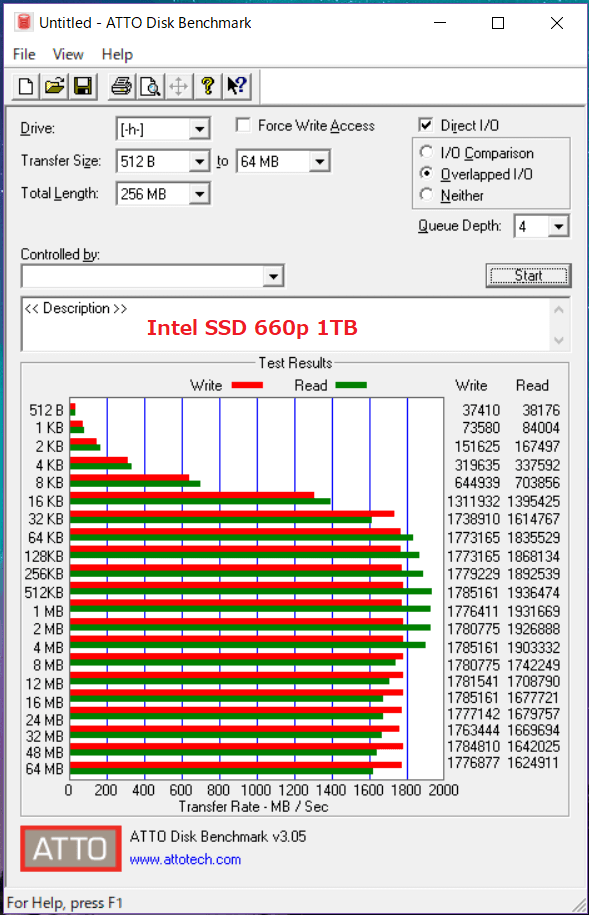Open the Queue Depth dropdown
The height and width of the screenshot is (915, 589).
tap(559, 226)
